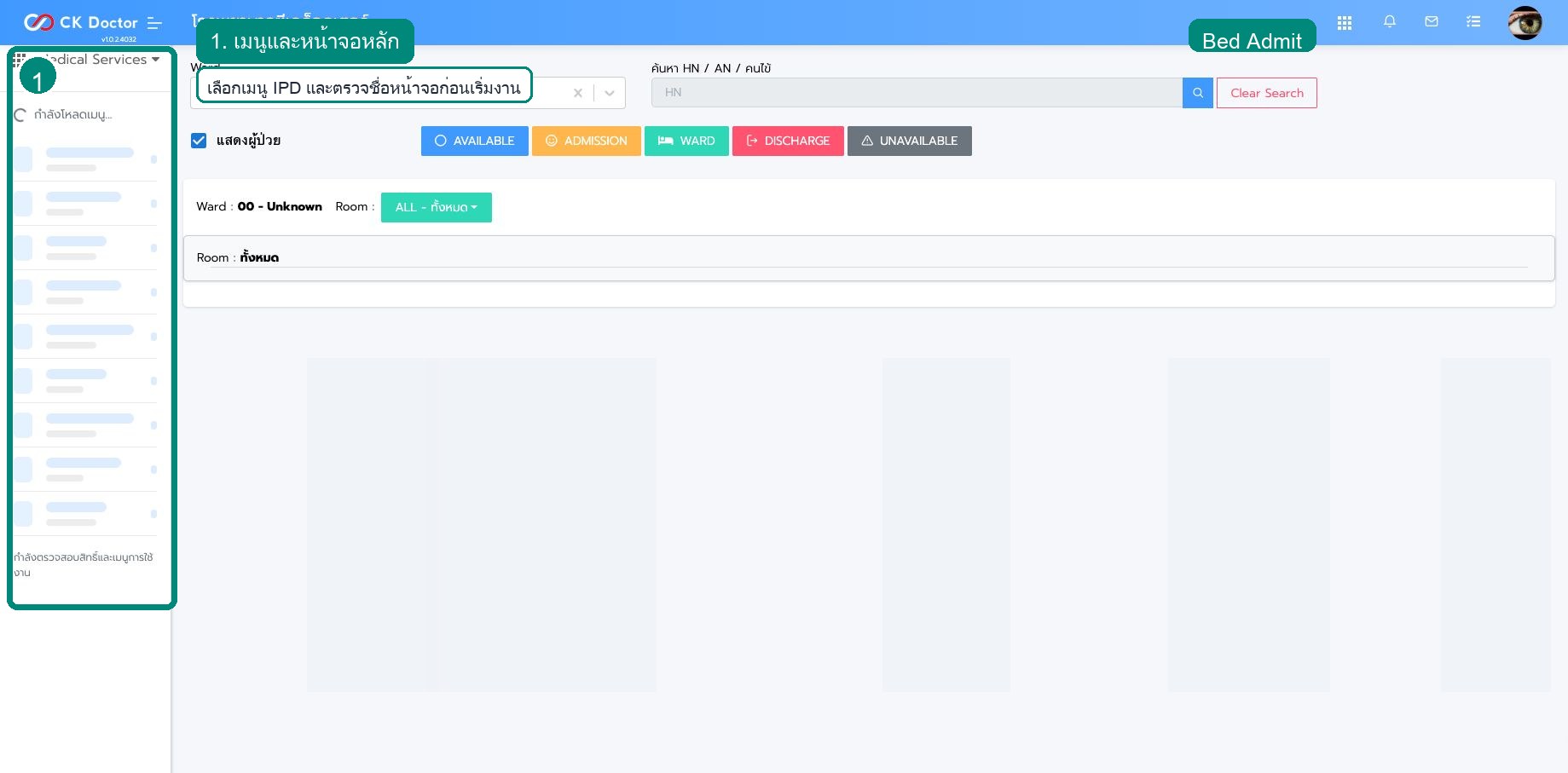Filter by AVAILABLE beds

pyautogui.click(x=475, y=141)
